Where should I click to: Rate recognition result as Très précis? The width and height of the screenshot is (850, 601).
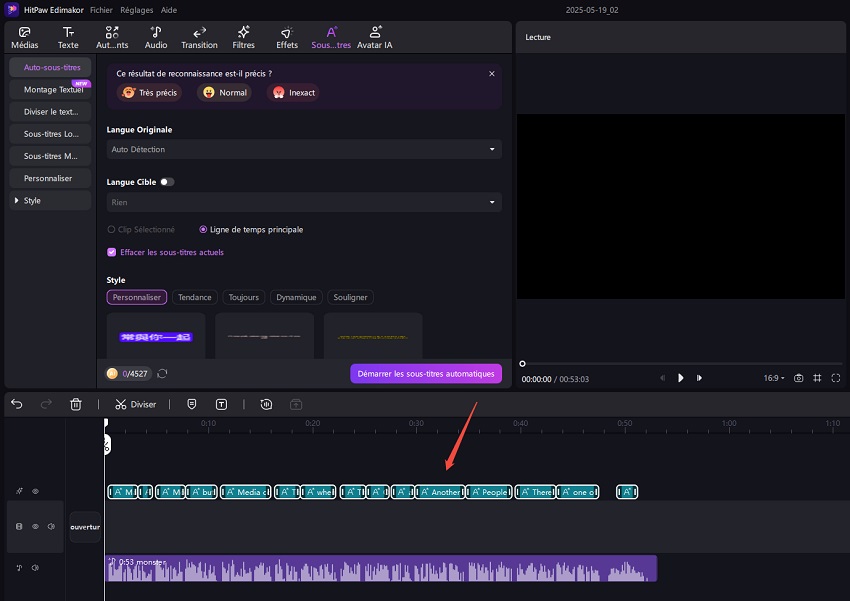[x=149, y=92]
